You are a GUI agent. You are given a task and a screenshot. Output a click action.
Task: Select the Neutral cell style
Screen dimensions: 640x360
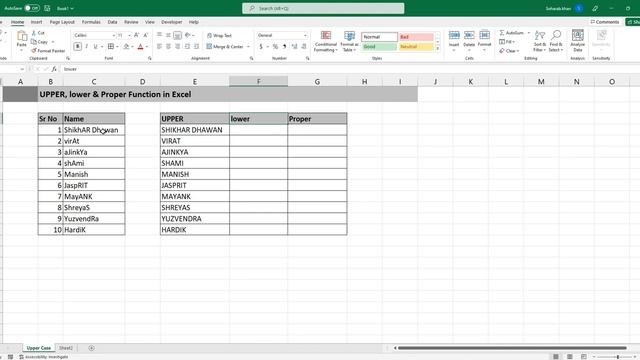click(416, 47)
